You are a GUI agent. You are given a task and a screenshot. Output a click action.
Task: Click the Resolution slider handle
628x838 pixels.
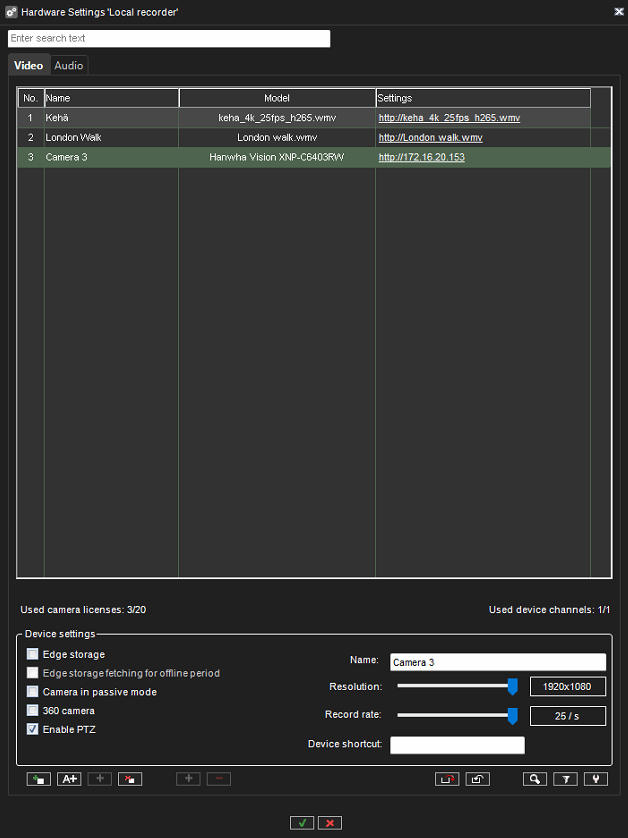coord(513,687)
